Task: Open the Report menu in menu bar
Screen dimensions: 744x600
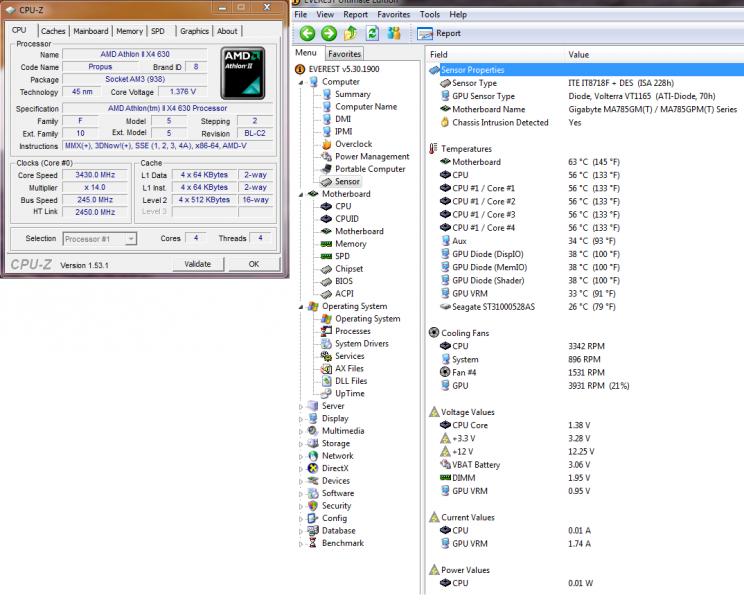Action: click(355, 15)
